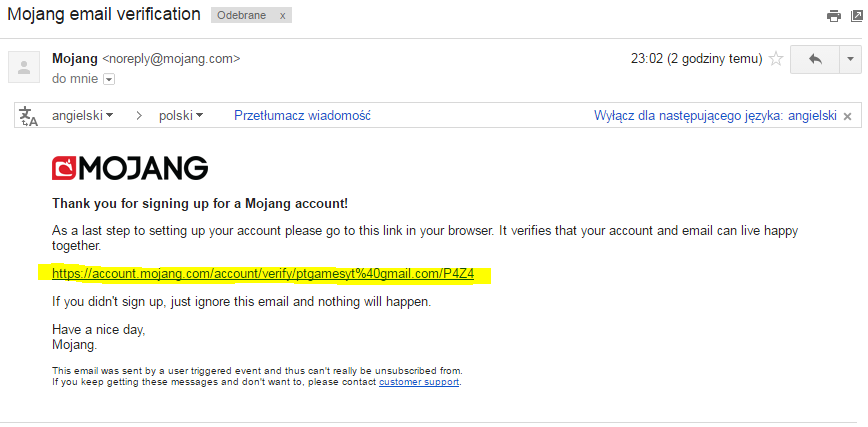Open the 'polski' target language dropdown

pos(180,116)
